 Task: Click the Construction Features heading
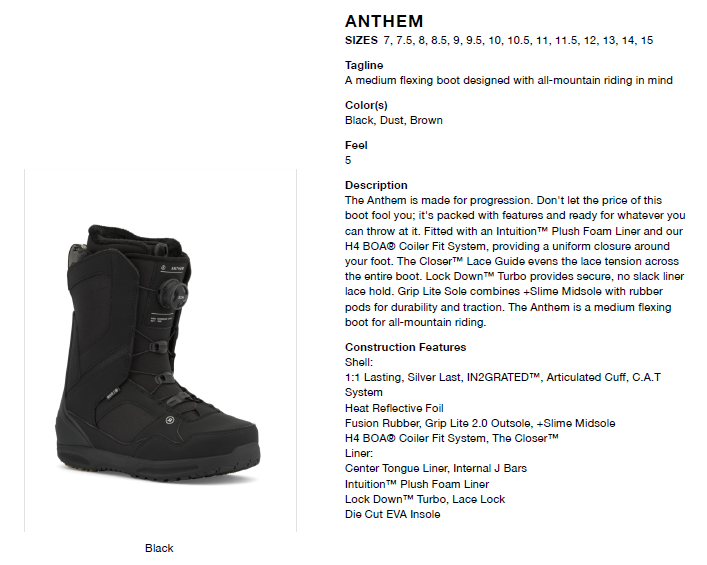click(x=405, y=347)
